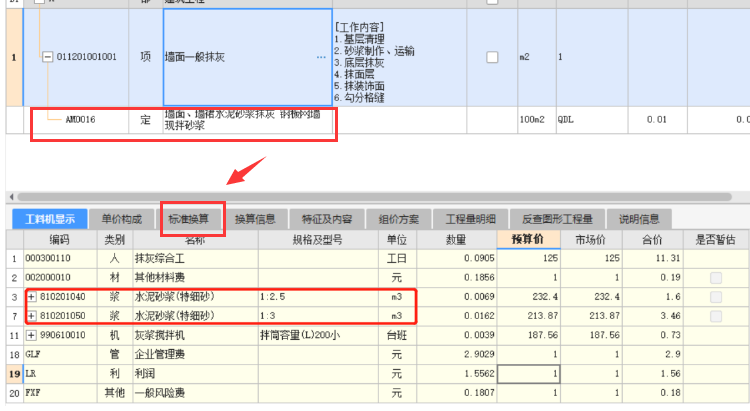Click specification 拌筒容量(L)200小

[318, 335]
